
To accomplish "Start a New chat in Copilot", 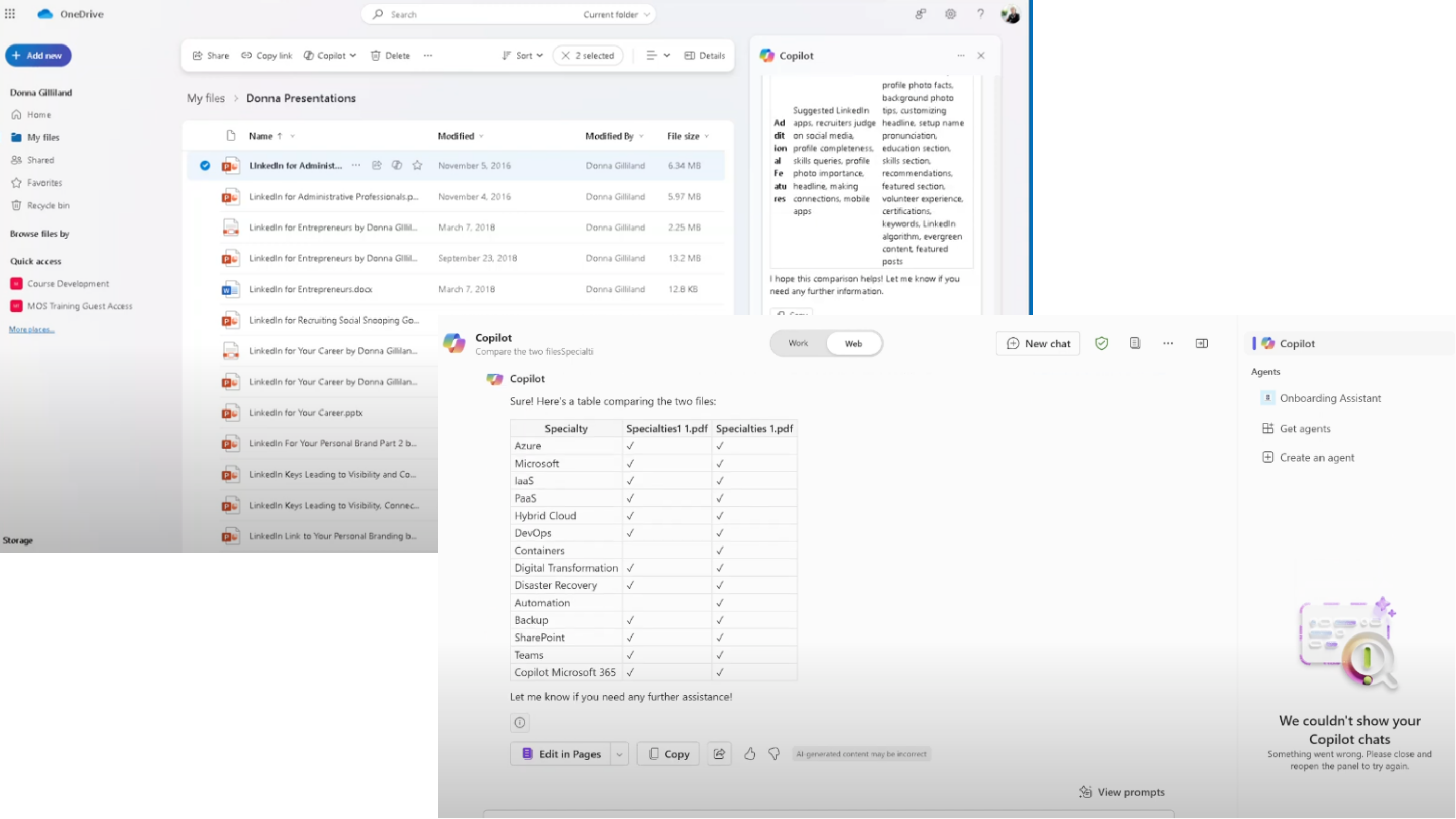I will point(1038,344).
